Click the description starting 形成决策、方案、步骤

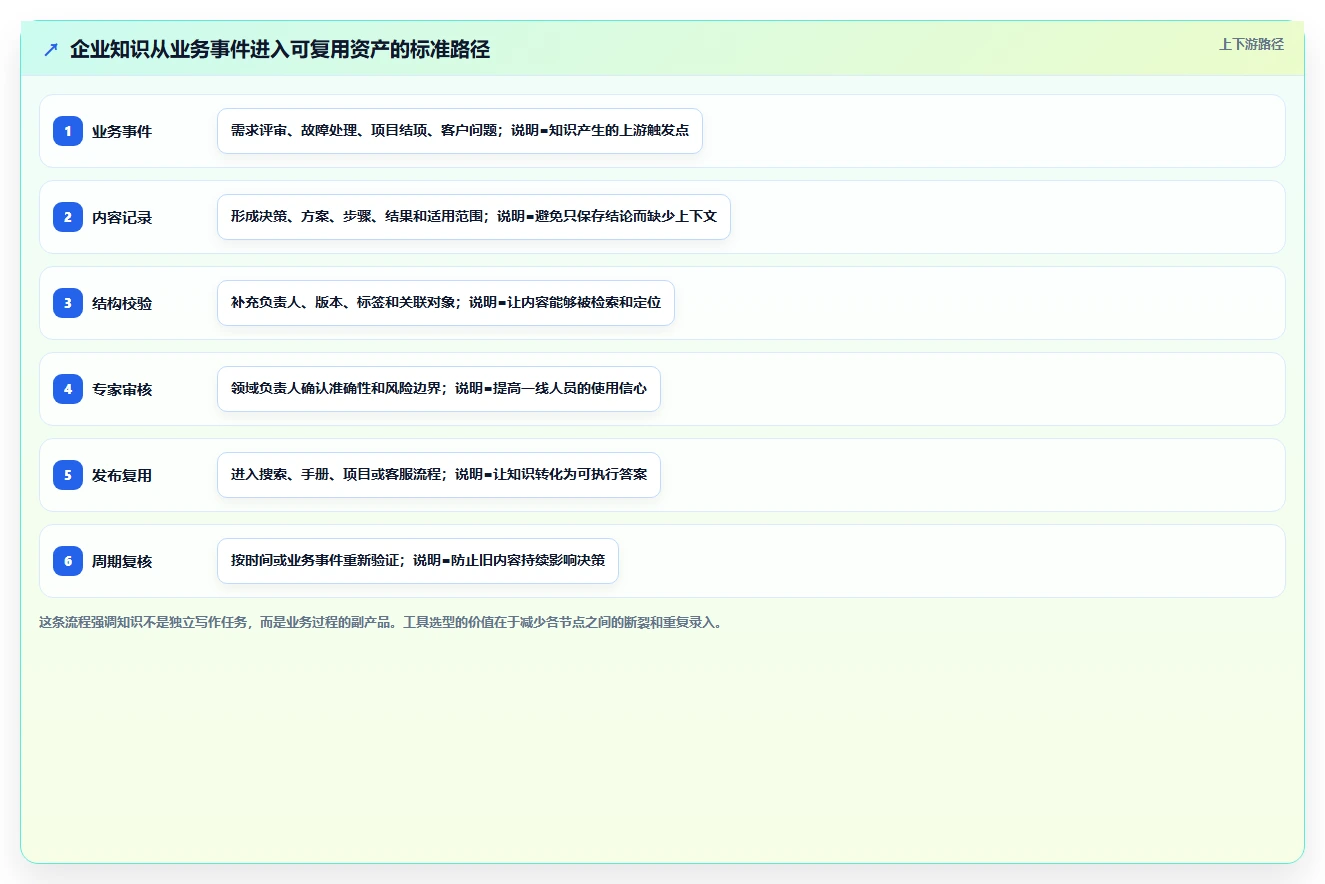click(474, 217)
